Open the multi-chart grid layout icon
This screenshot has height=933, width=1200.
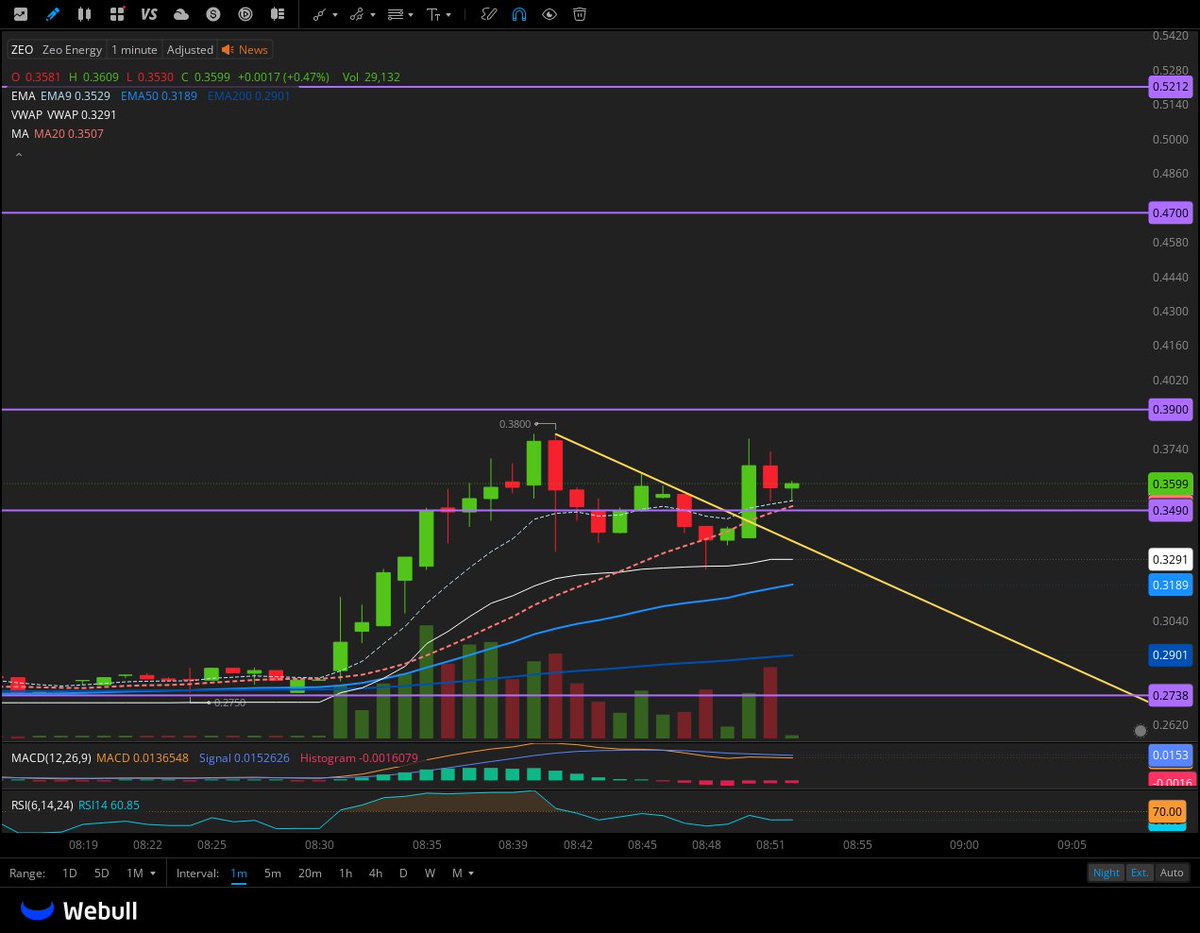tap(117, 14)
